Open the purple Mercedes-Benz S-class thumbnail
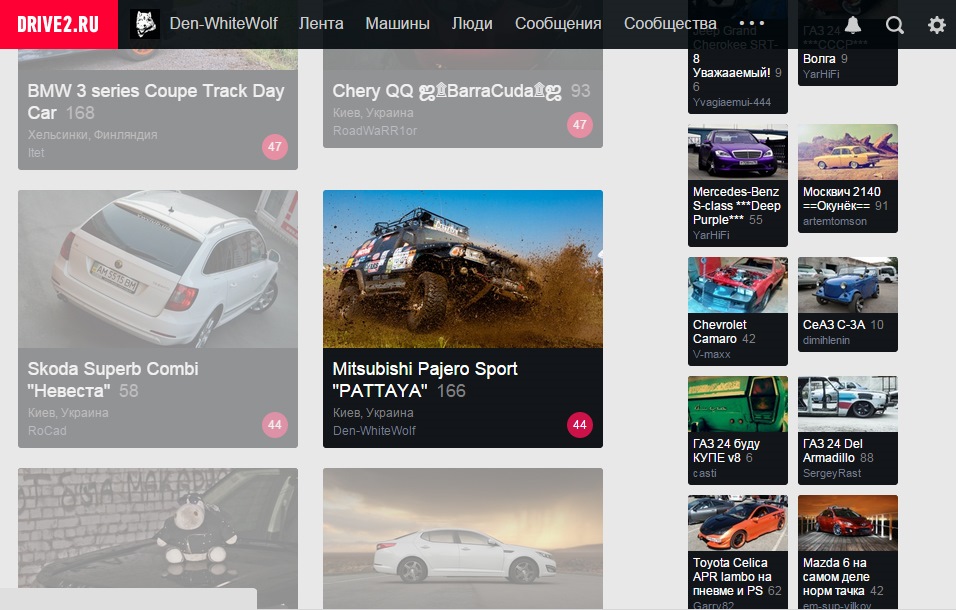The image size is (956, 610). 738,152
